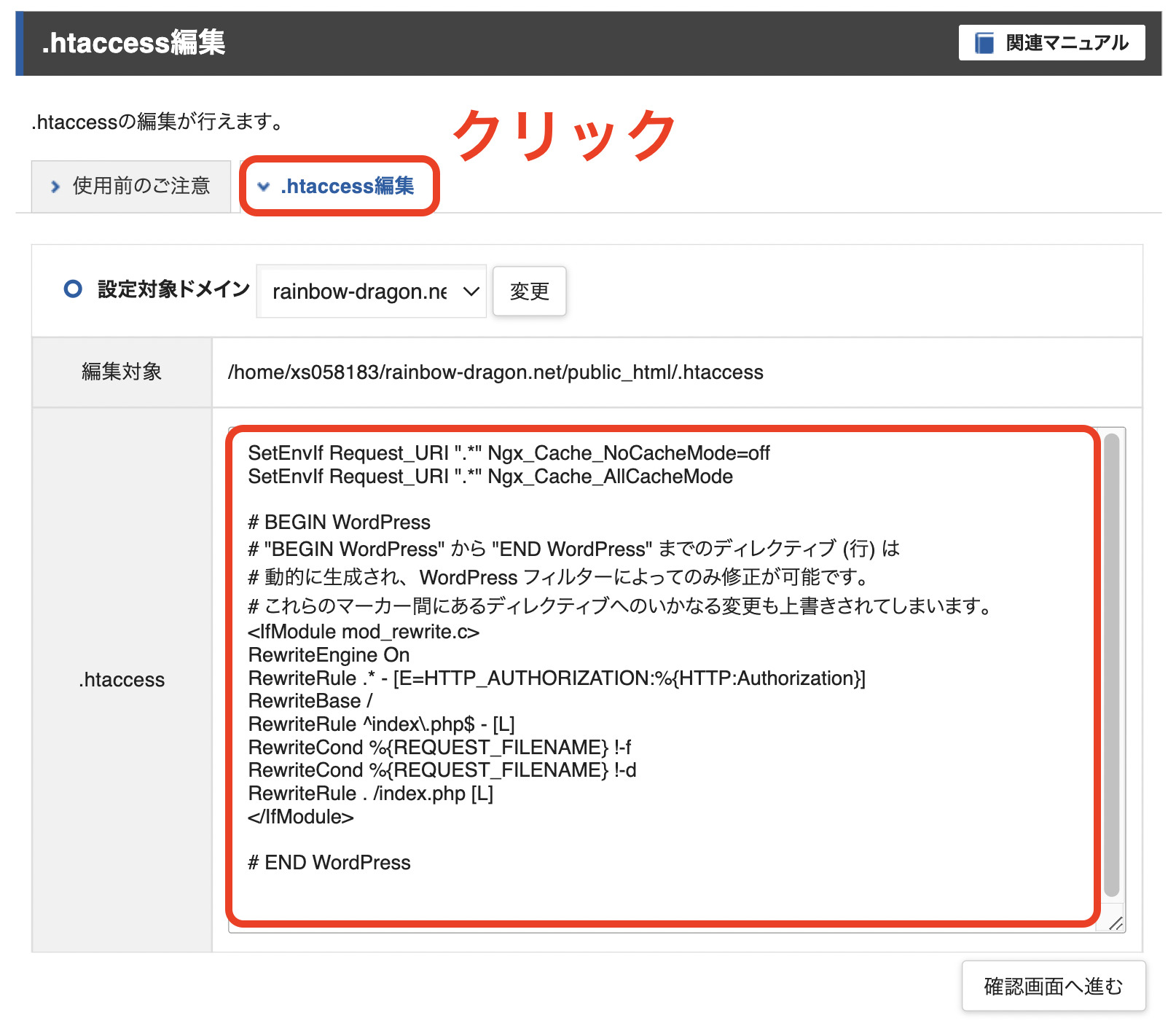Screen dimensions: 1176x1026
Task: Click the comment line starting '# 動的に生成され'
Action: pyautogui.click(x=560, y=577)
